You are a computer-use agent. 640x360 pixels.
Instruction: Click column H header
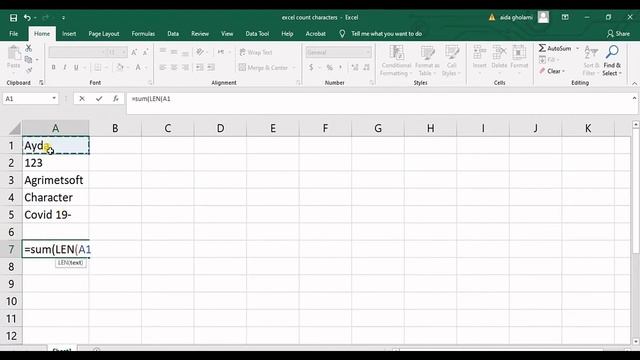[431, 129]
